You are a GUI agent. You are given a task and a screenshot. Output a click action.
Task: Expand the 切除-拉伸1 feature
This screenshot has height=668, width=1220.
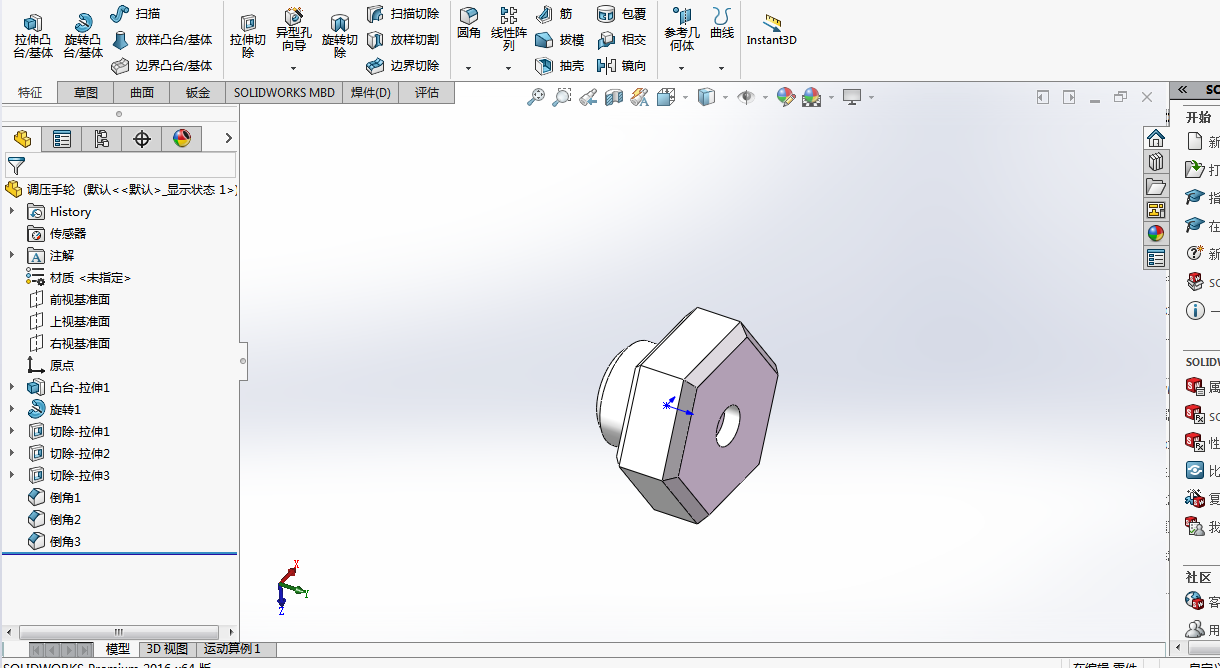12,431
